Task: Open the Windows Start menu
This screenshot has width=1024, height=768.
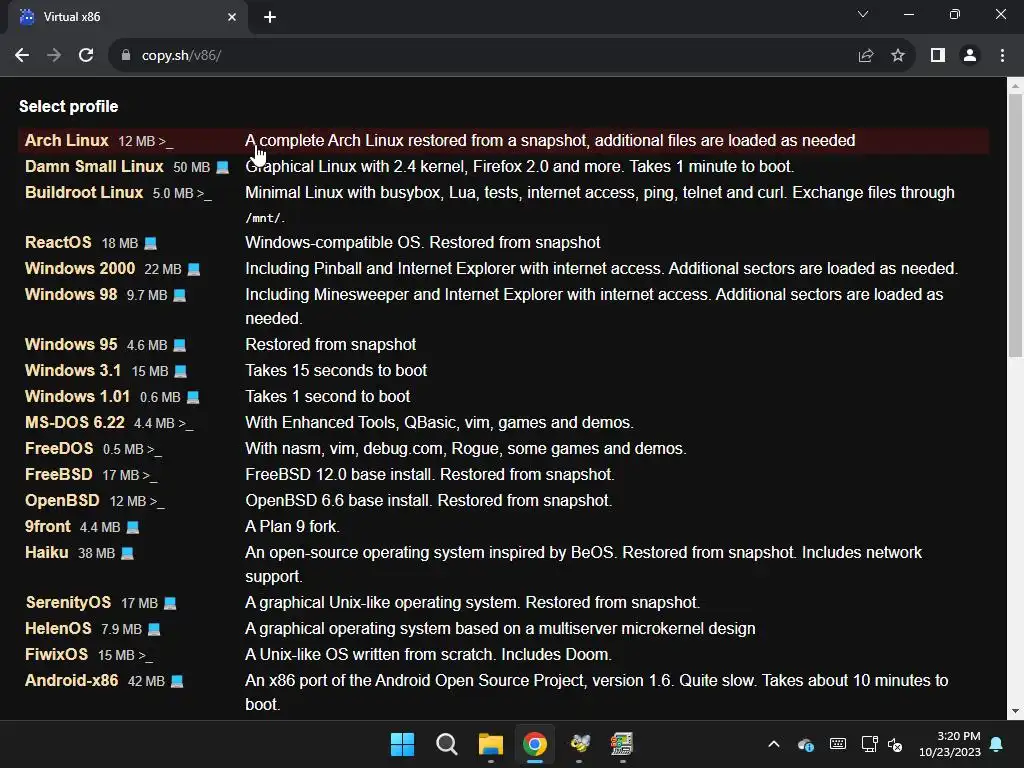Action: (402, 744)
